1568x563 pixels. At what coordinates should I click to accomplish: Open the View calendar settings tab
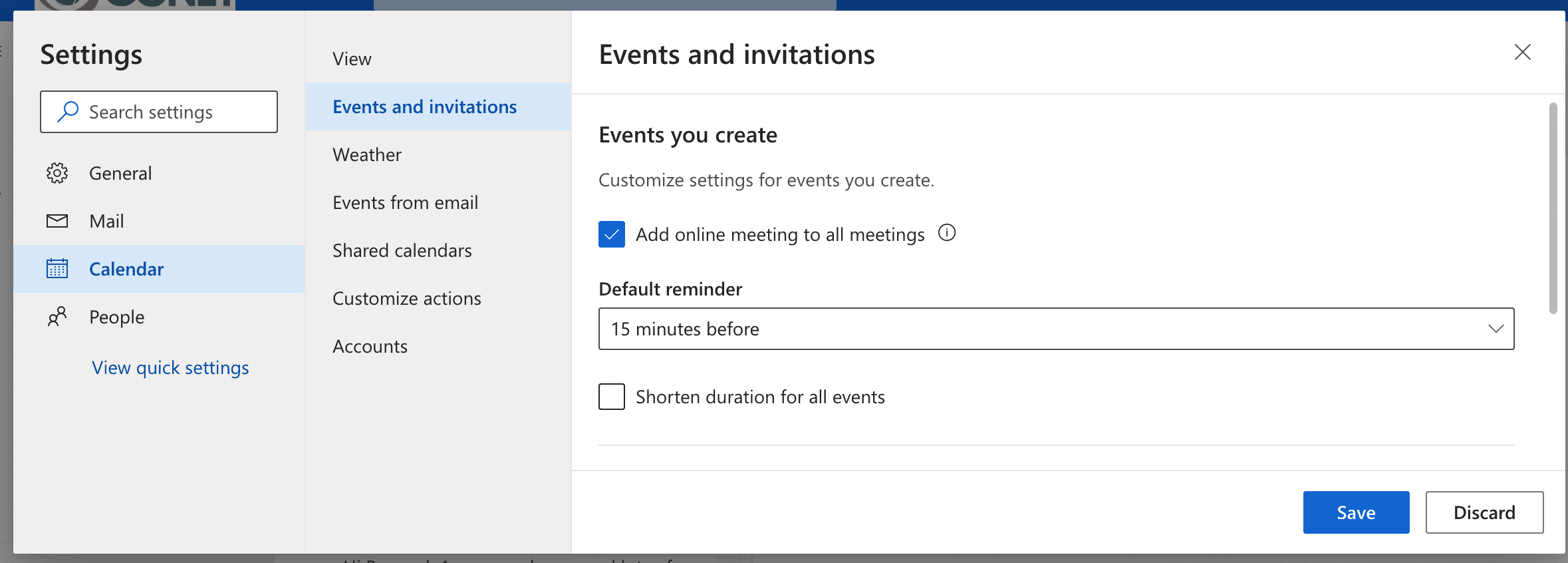coord(352,59)
